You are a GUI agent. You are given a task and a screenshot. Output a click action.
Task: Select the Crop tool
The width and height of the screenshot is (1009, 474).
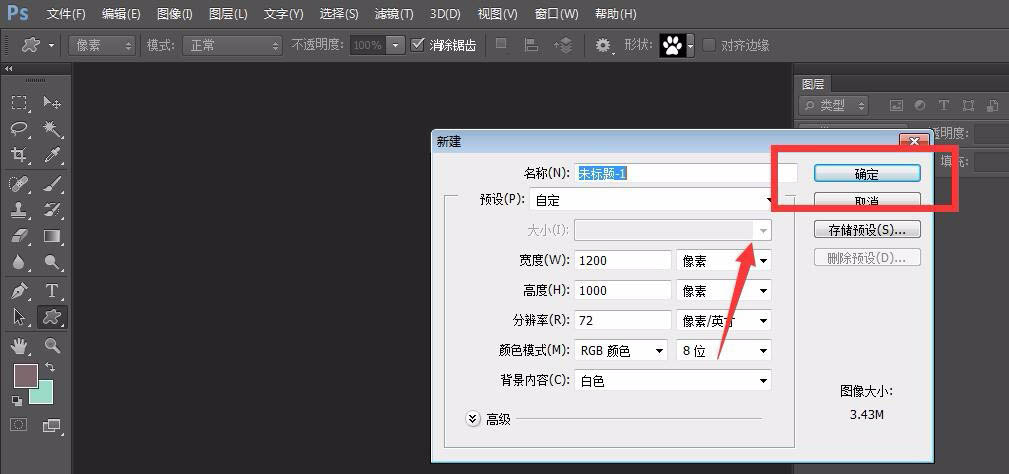(x=19, y=154)
